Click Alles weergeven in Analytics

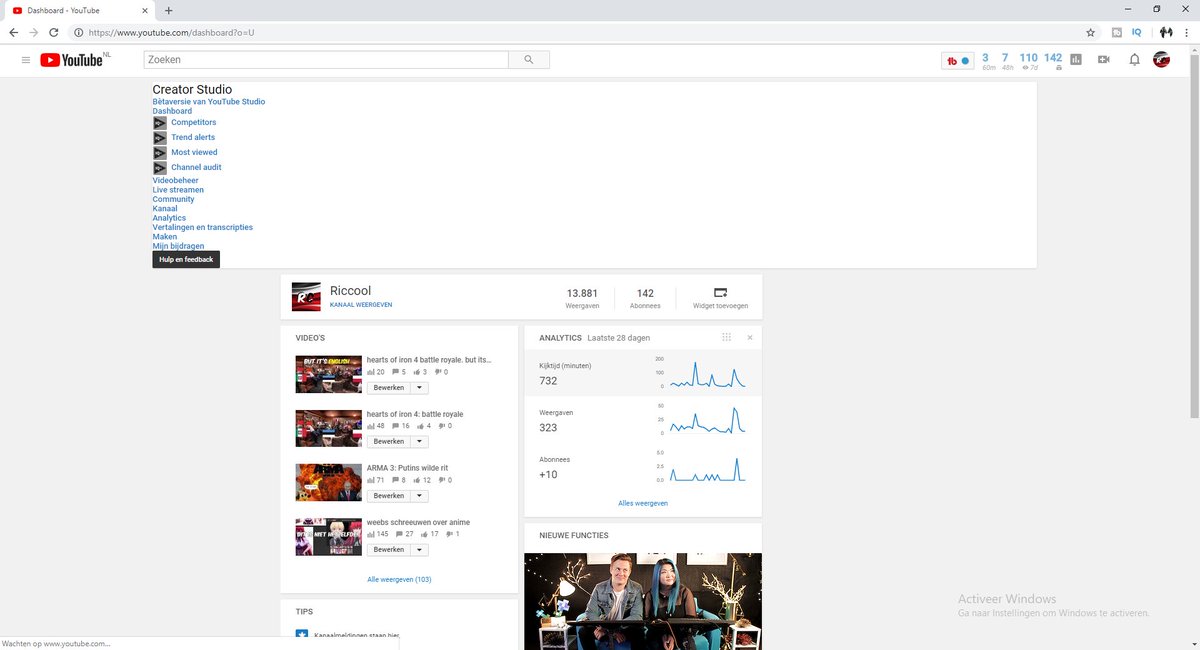643,503
